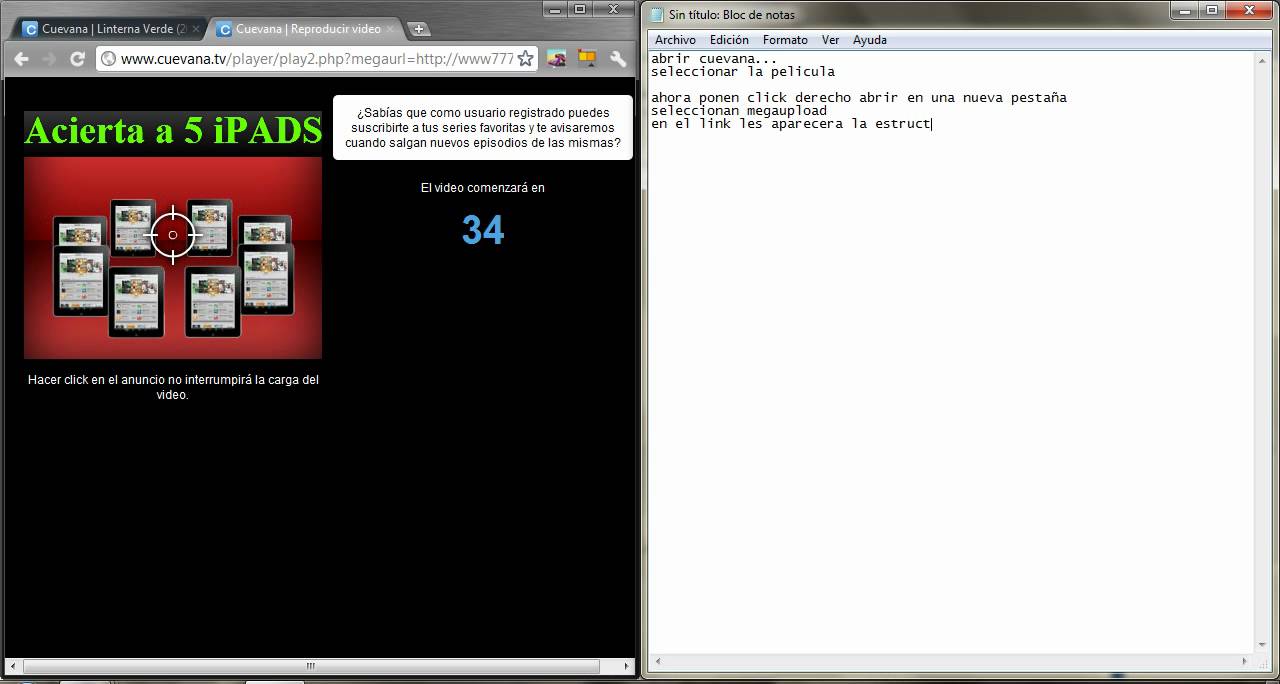
Task: Select the Cuevana Reproducir video tab
Action: pos(303,29)
